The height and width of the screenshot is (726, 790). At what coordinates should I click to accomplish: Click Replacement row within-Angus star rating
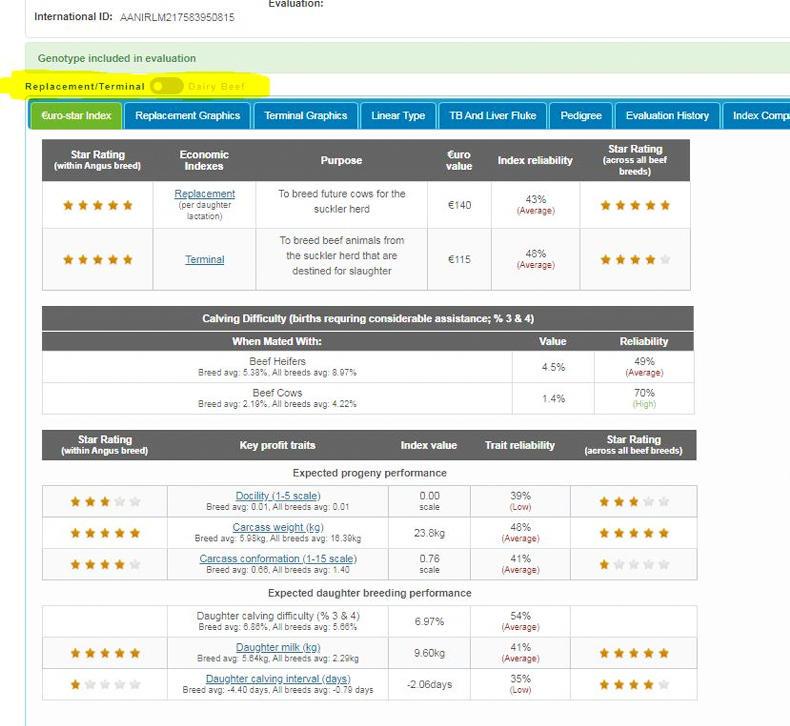[x=97, y=205]
